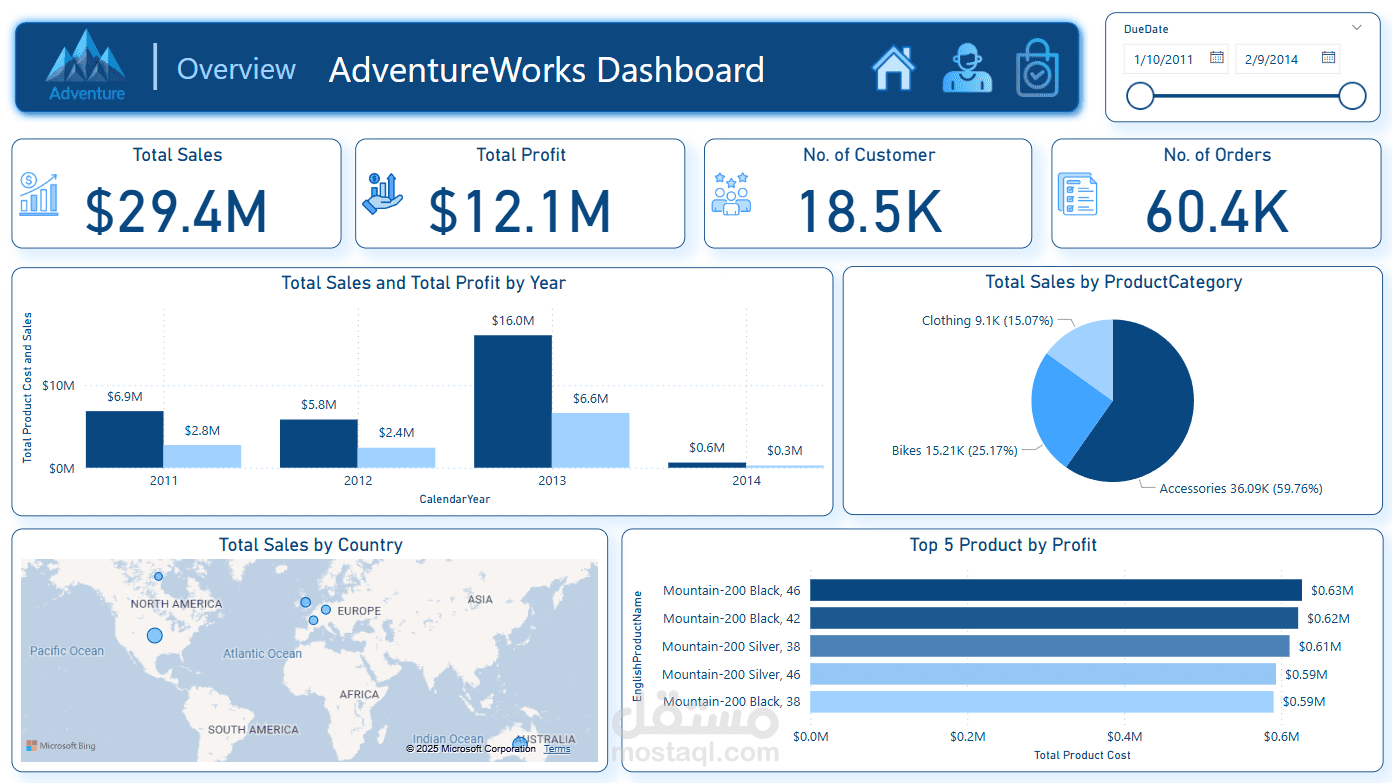Click the Australia bubble on map
This screenshot has width=1392, height=783.
(519, 746)
